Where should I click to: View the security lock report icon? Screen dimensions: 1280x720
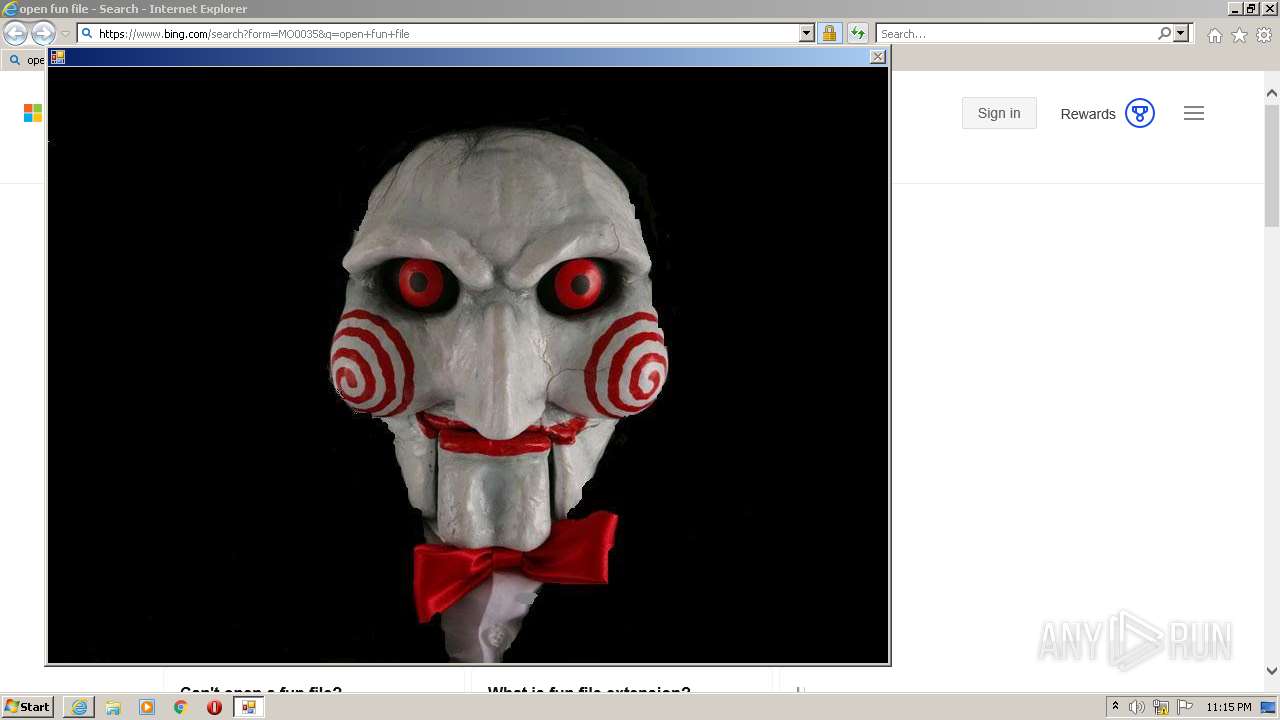coord(829,33)
